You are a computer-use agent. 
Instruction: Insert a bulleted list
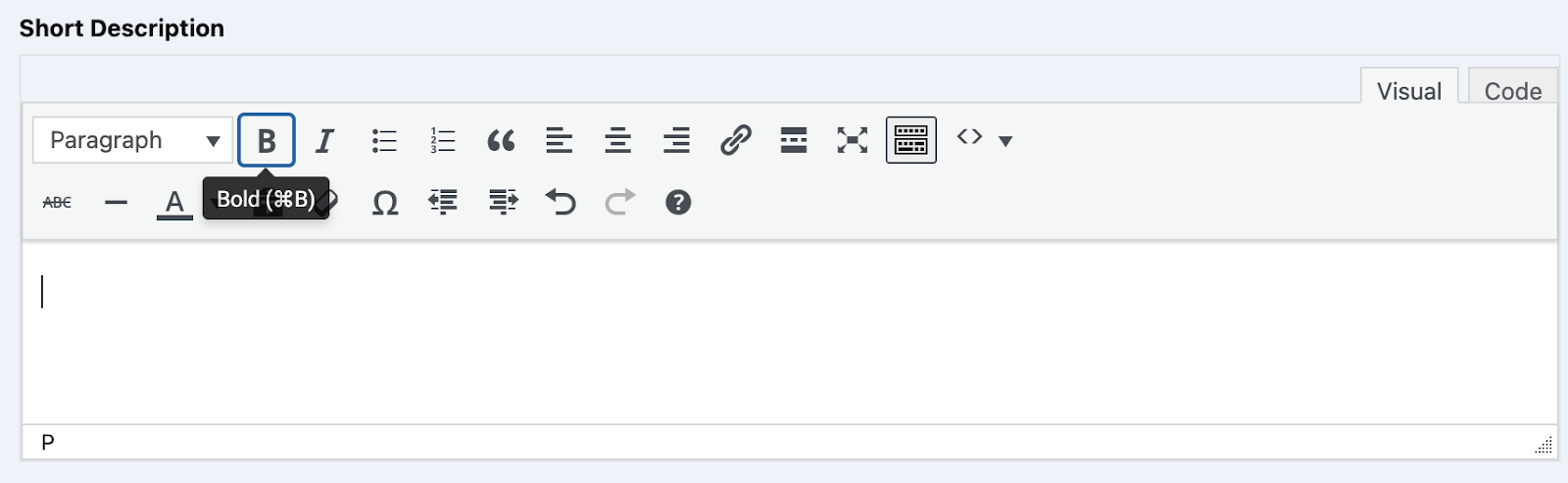click(384, 140)
